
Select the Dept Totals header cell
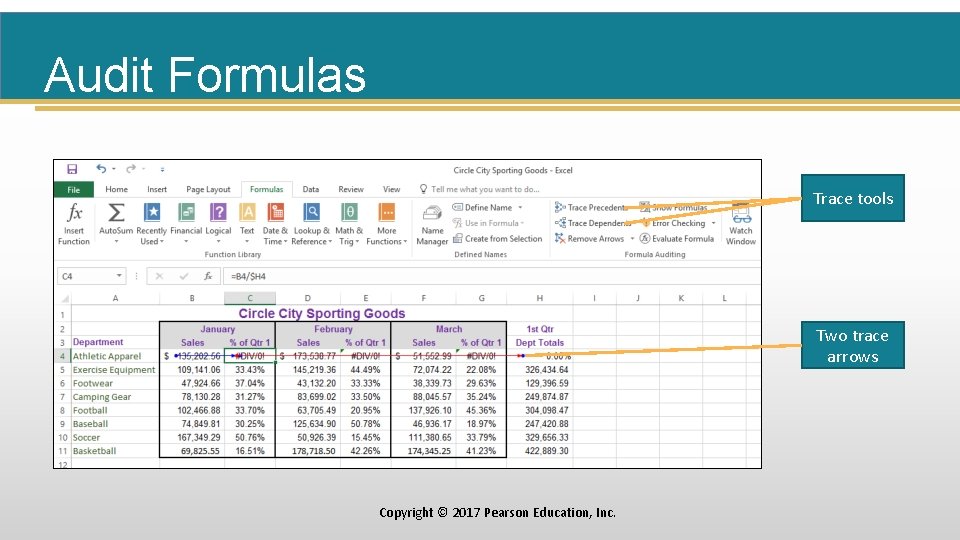tap(540, 342)
